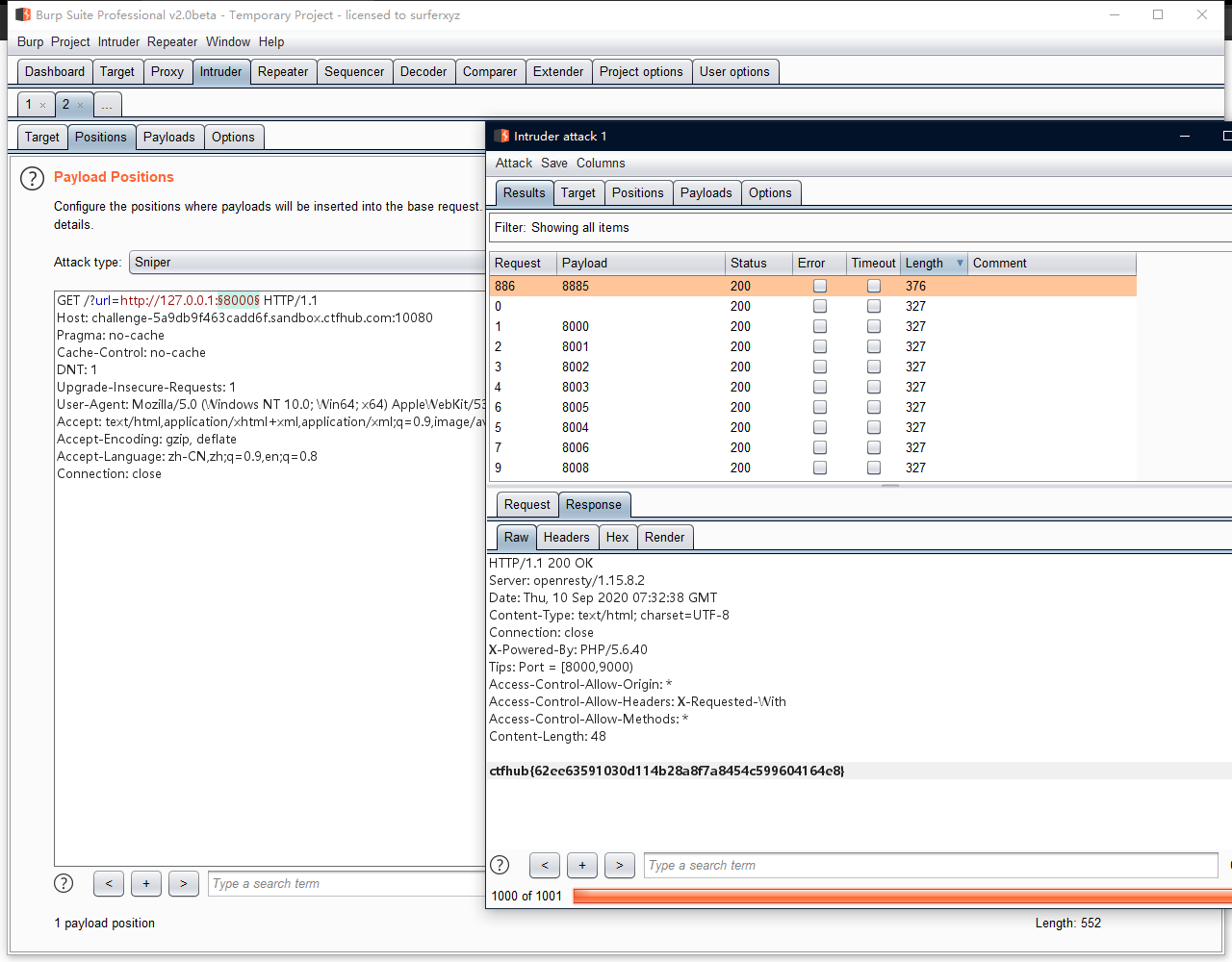Click next match button in main search
The width and height of the screenshot is (1232, 962).
[184, 883]
